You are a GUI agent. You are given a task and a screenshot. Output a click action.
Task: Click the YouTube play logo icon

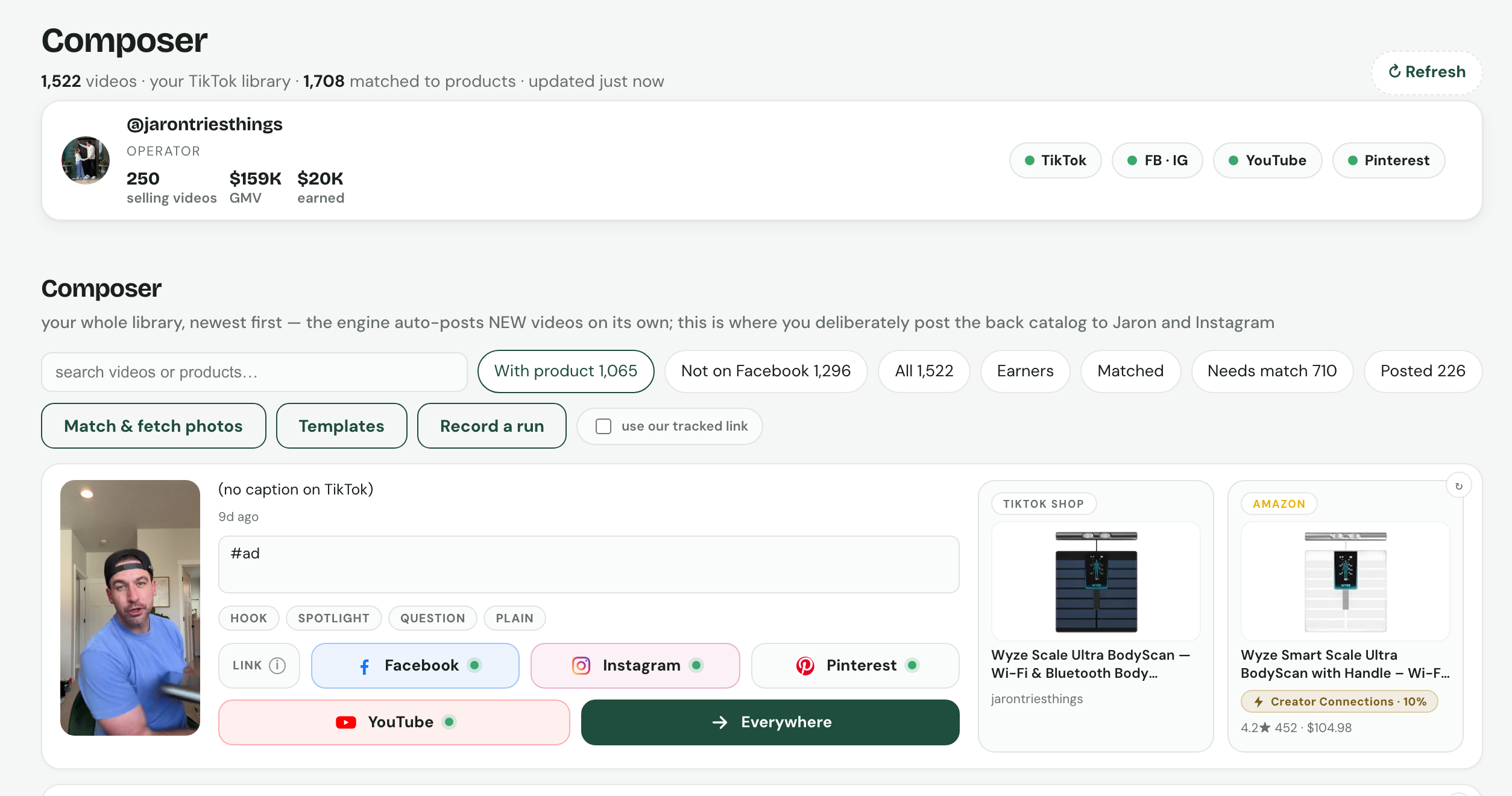(346, 722)
